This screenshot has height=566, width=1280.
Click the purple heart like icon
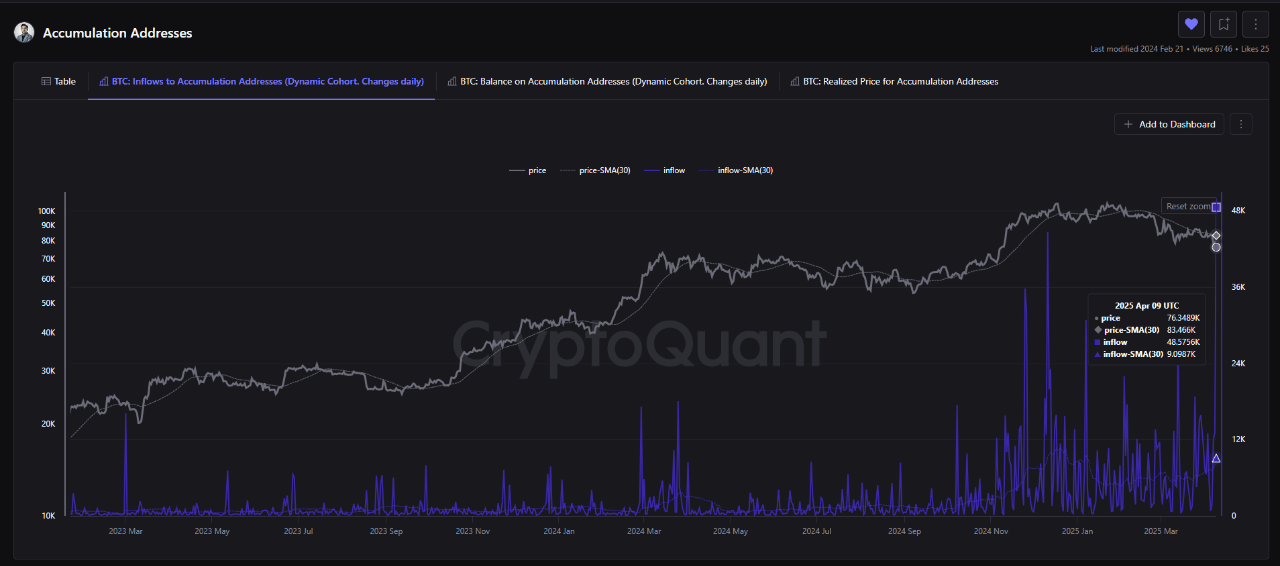coord(1191,24)
